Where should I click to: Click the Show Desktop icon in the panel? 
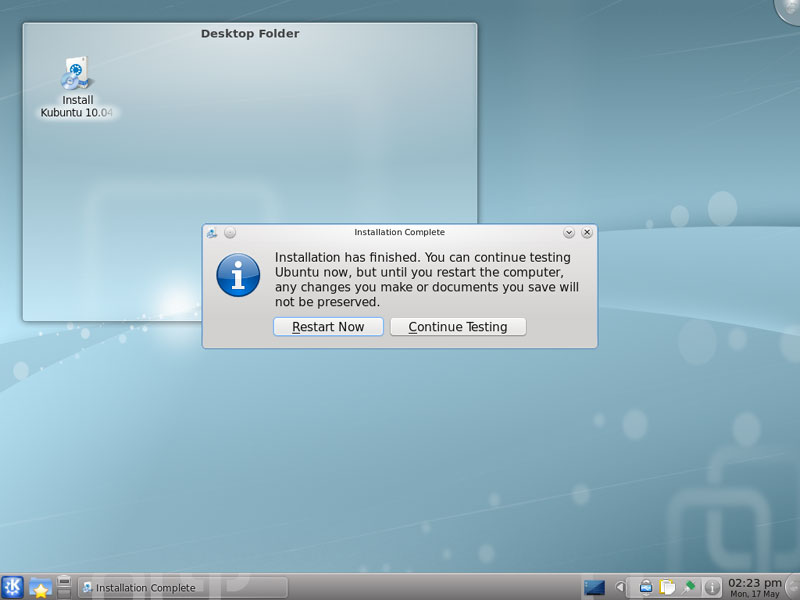[594, 587]
